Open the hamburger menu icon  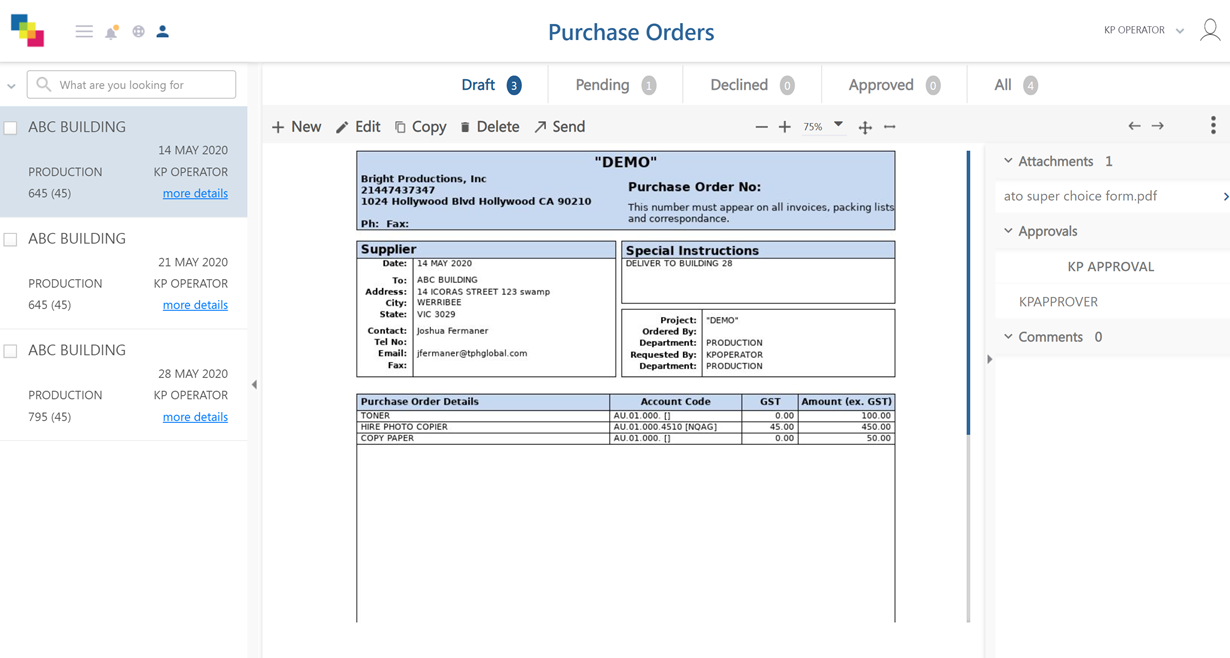coord(84,32)
